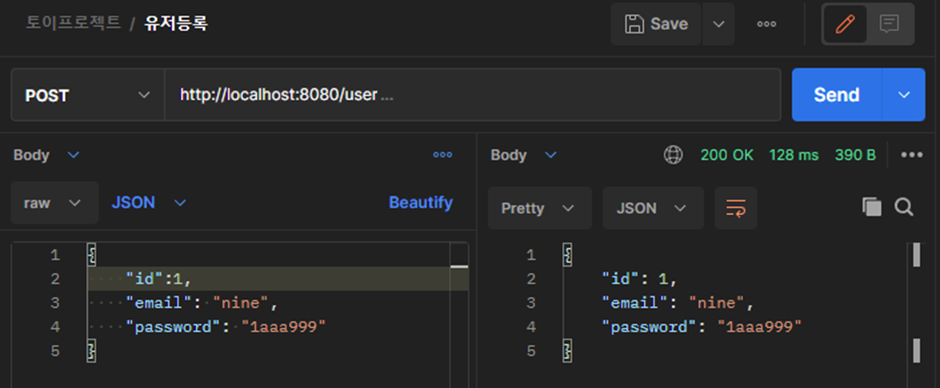Viewport: 940px width, 388px height.
Task: Open the request body three-dot options
Action: click(442, 155)
